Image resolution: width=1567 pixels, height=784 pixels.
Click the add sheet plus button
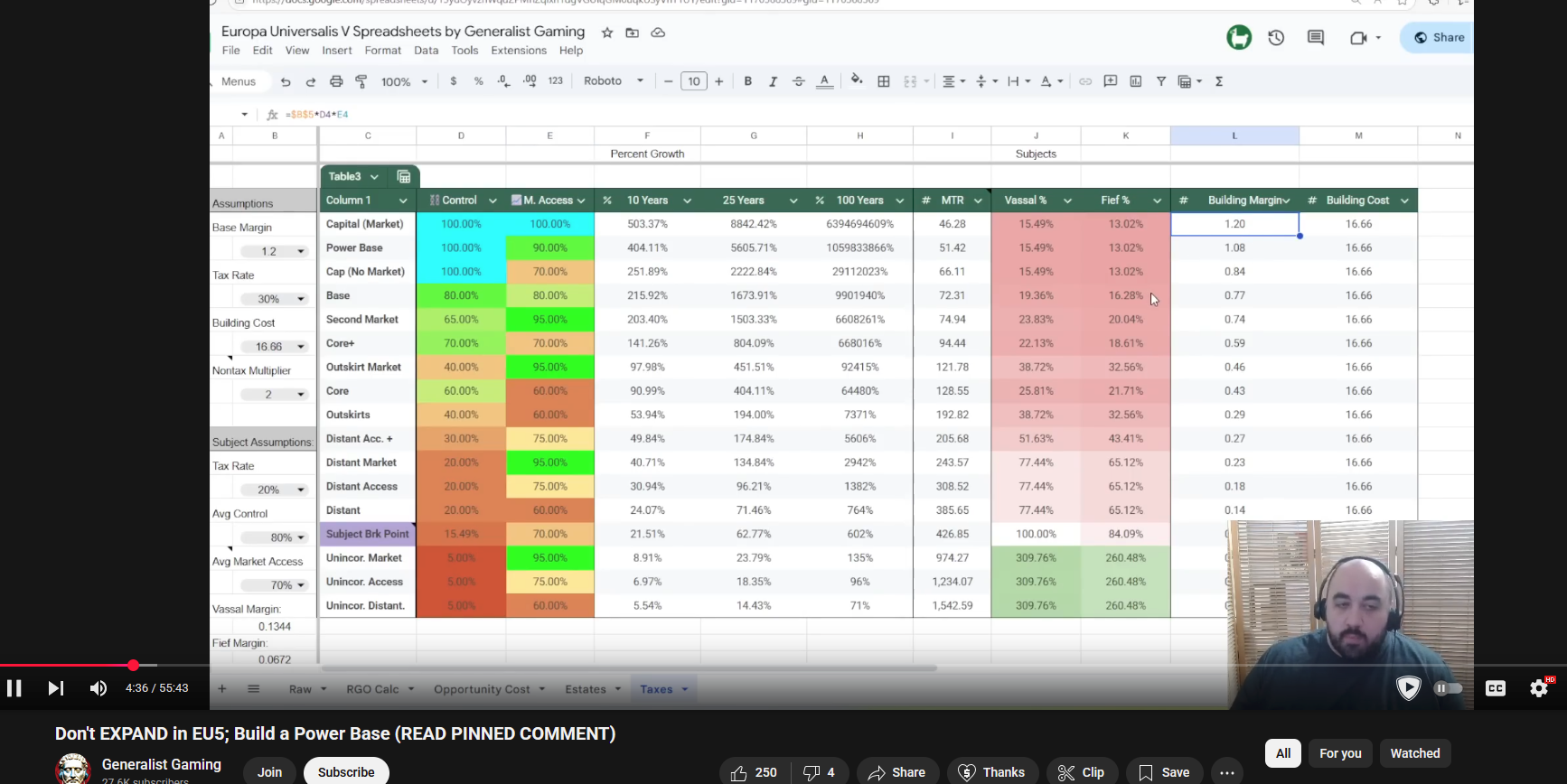click(x=222, y=689)
